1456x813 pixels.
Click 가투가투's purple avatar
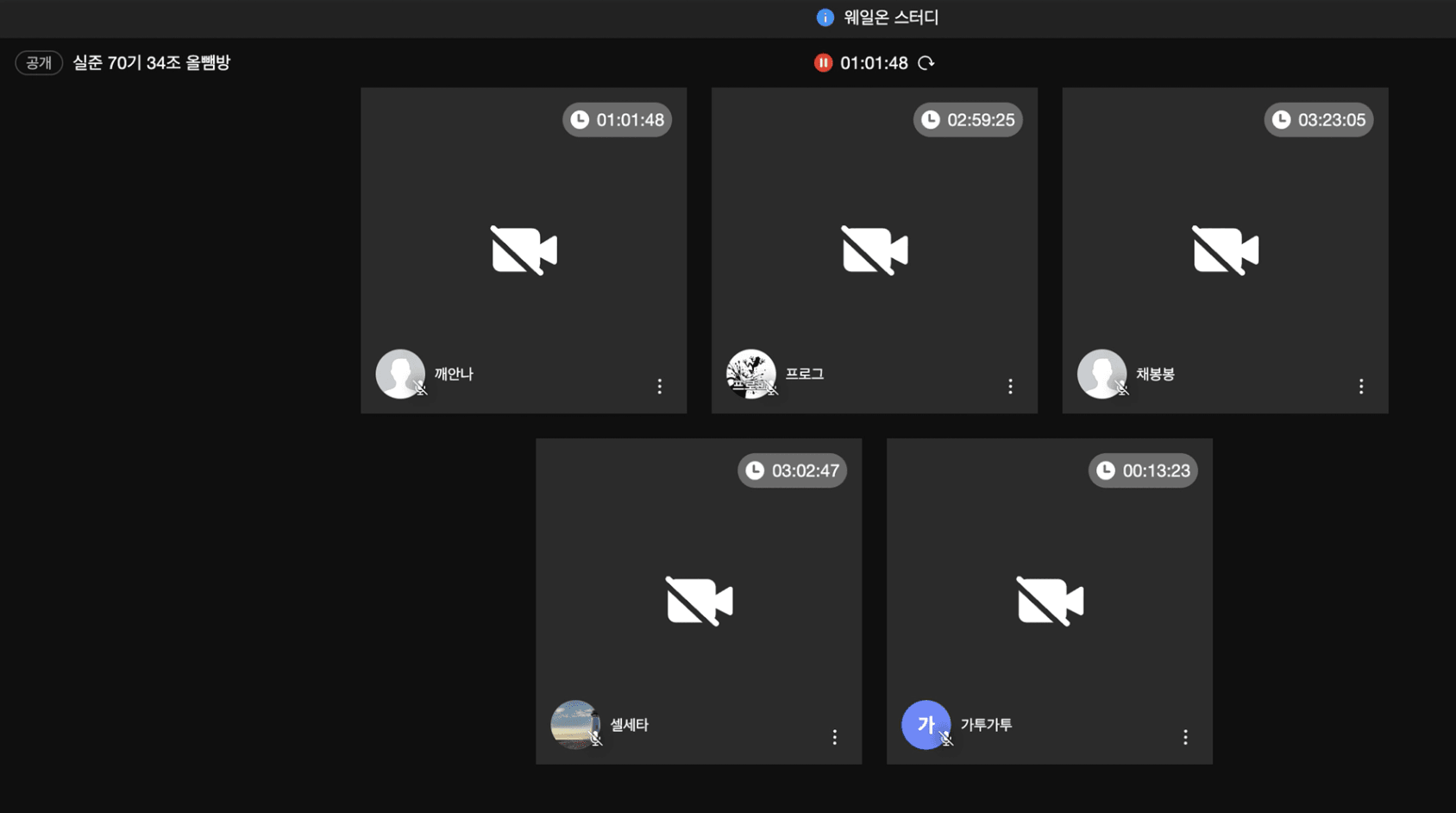click(926, 725)
